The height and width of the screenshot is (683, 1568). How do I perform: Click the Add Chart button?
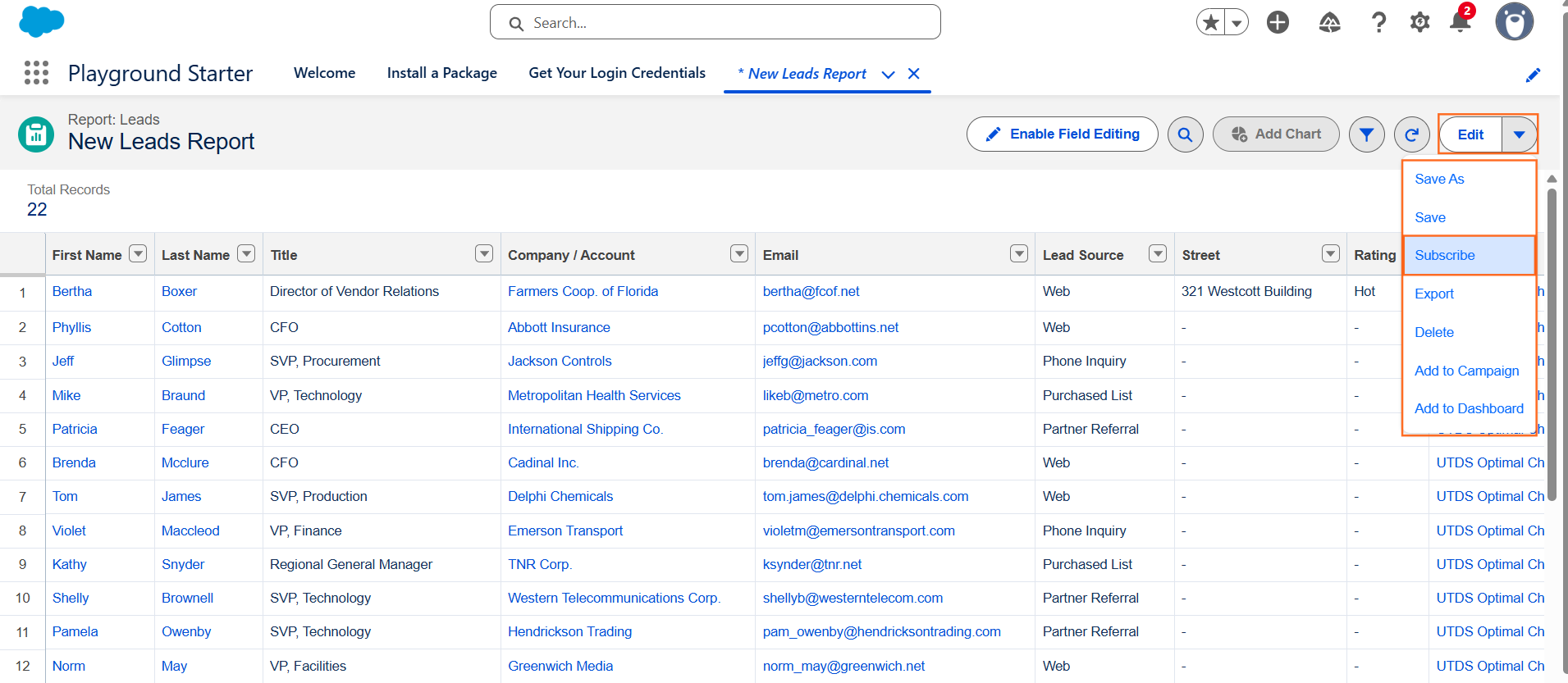[1276, 134]
